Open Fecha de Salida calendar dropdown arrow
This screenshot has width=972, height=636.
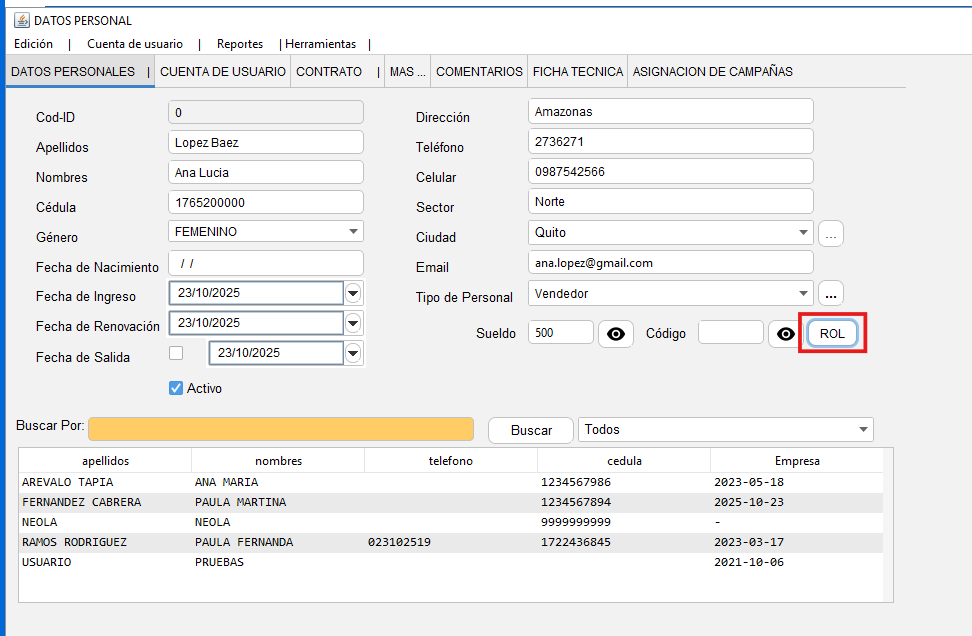pyautogui.click(x=353, y=354)
